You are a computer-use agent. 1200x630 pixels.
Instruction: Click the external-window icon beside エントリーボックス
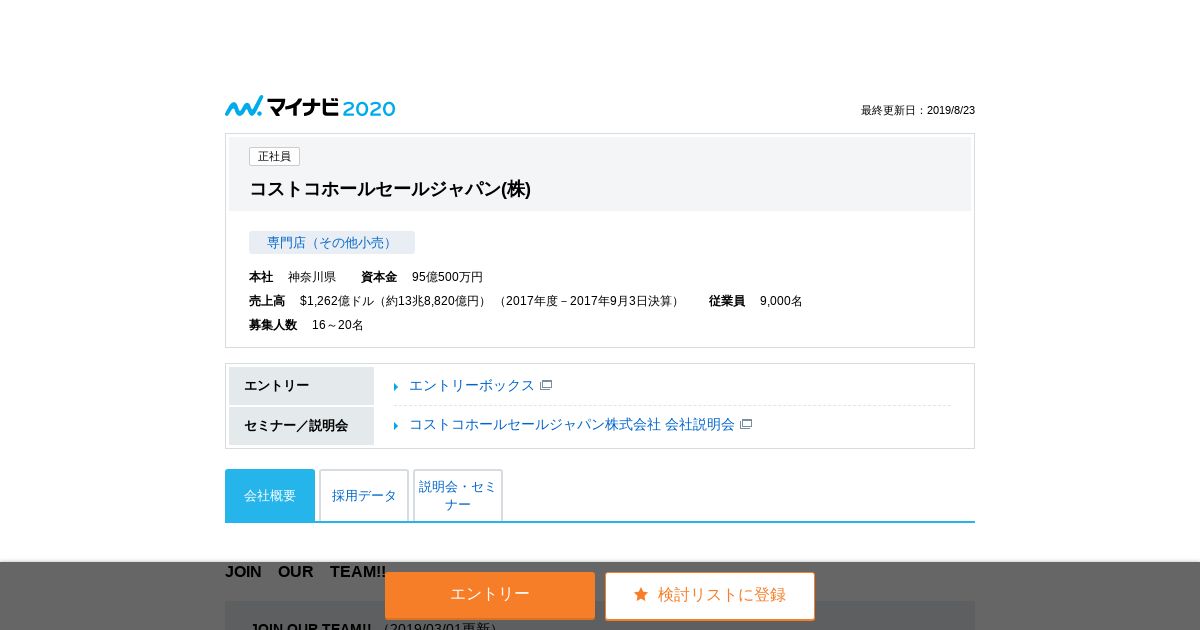click(x=546, y=385)
